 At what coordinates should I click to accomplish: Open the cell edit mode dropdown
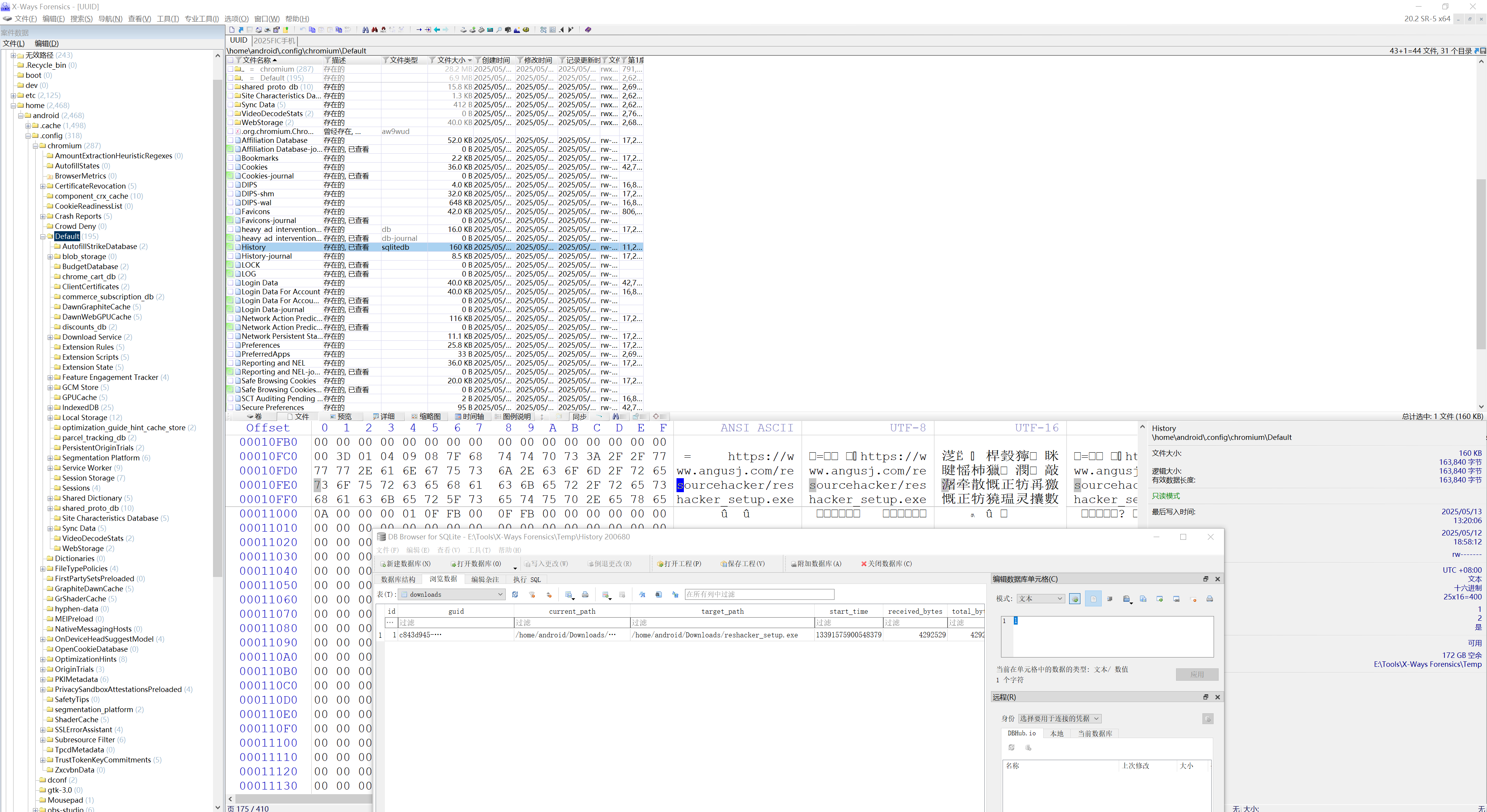pos(1060,599)
